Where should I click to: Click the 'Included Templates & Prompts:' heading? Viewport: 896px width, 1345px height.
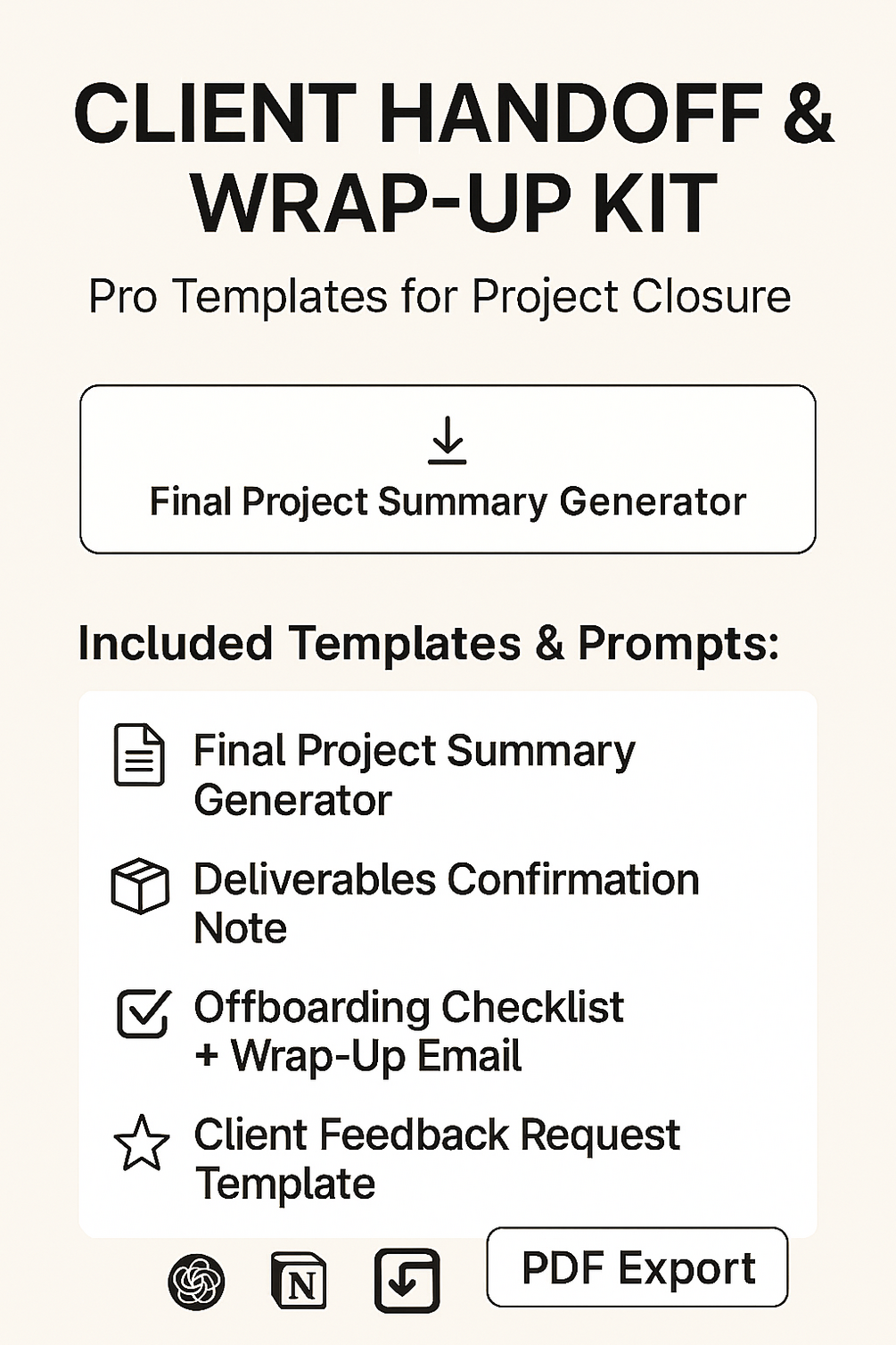point(429,643)
